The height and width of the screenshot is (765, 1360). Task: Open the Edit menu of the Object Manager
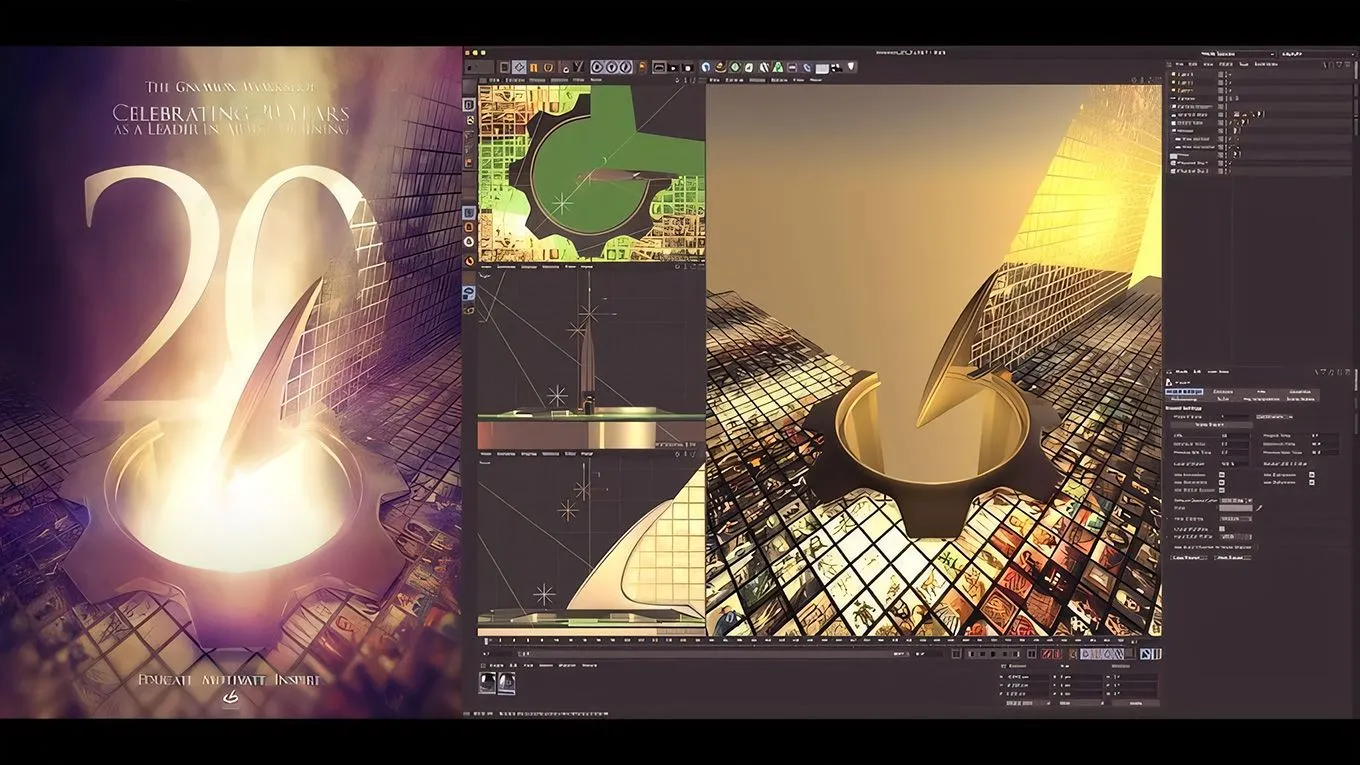click(1191, 65)
